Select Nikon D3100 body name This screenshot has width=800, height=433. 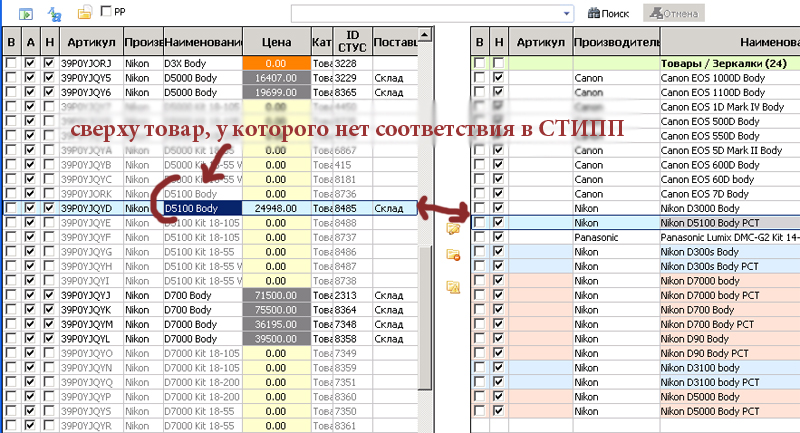pyautogui.click(x=700, y=368)
